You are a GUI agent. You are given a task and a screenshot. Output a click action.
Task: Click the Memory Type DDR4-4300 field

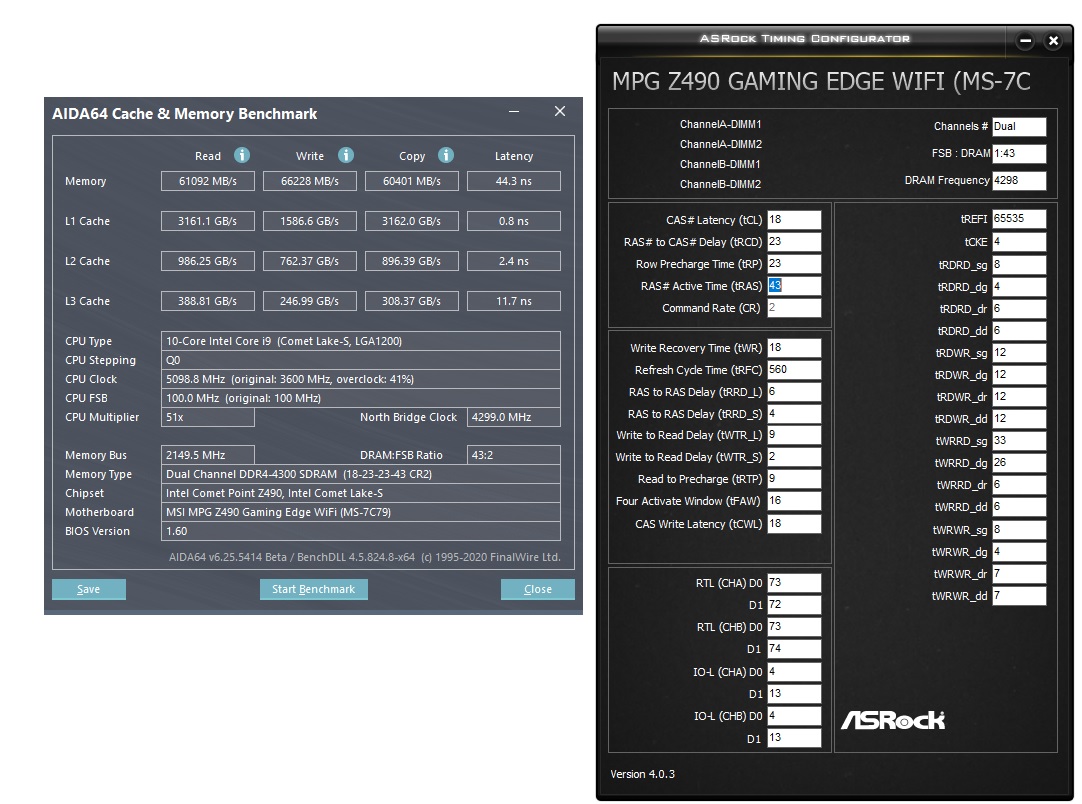(x=361, y=474)
